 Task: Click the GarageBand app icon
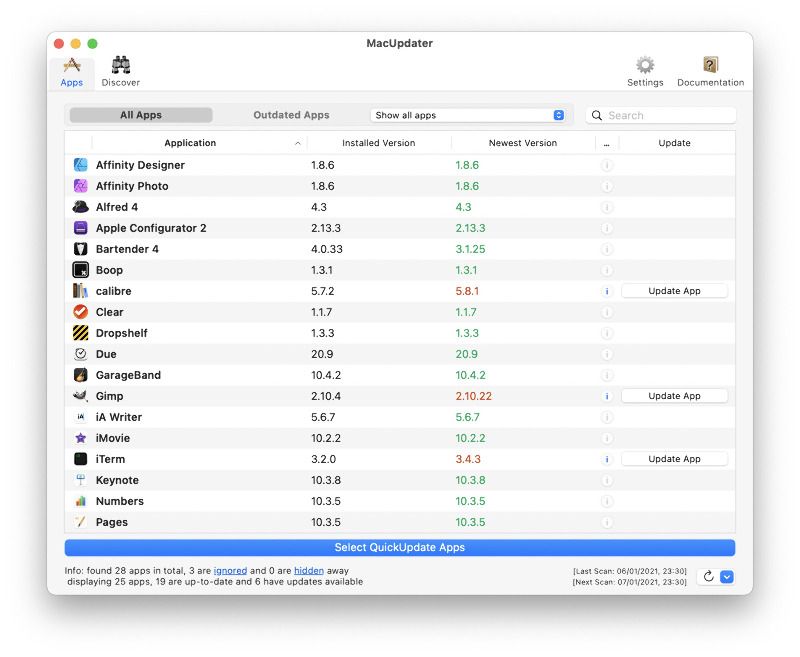81,375
